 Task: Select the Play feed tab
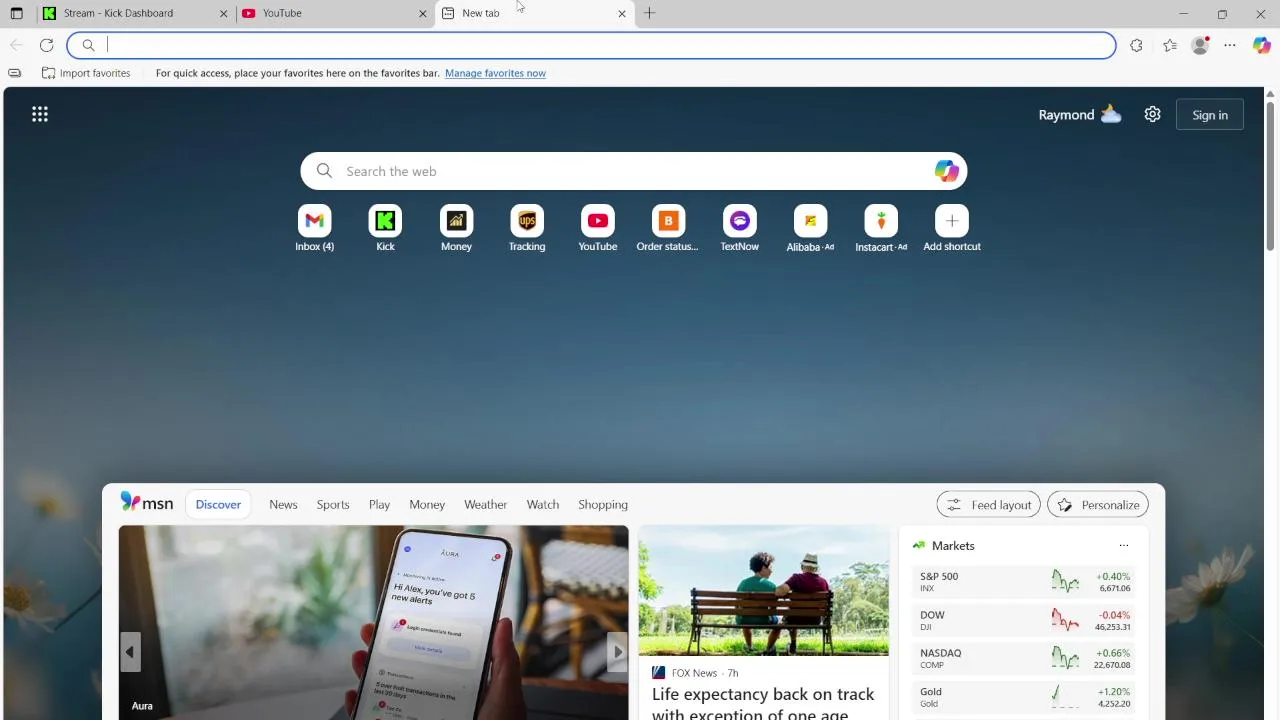(x=379, y=505)
